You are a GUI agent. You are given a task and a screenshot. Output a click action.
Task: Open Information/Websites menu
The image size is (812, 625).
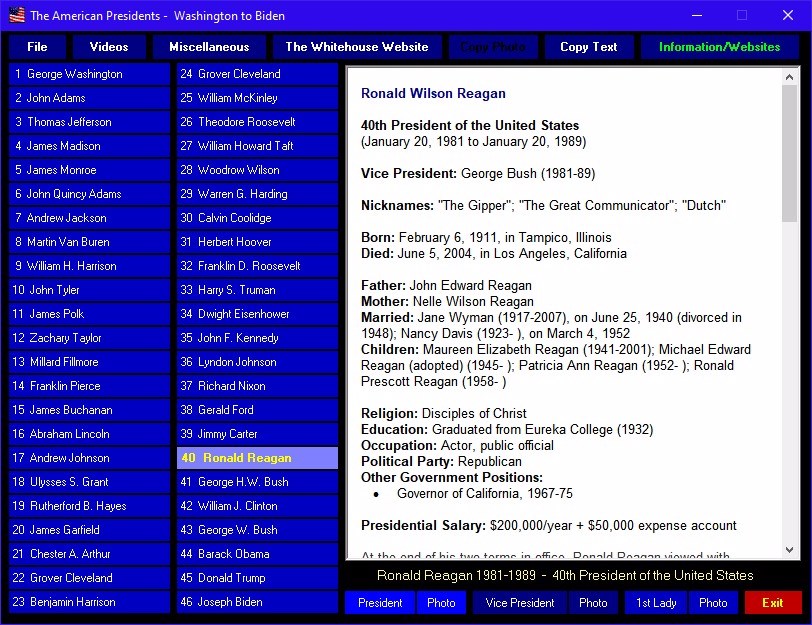[719, 47]
